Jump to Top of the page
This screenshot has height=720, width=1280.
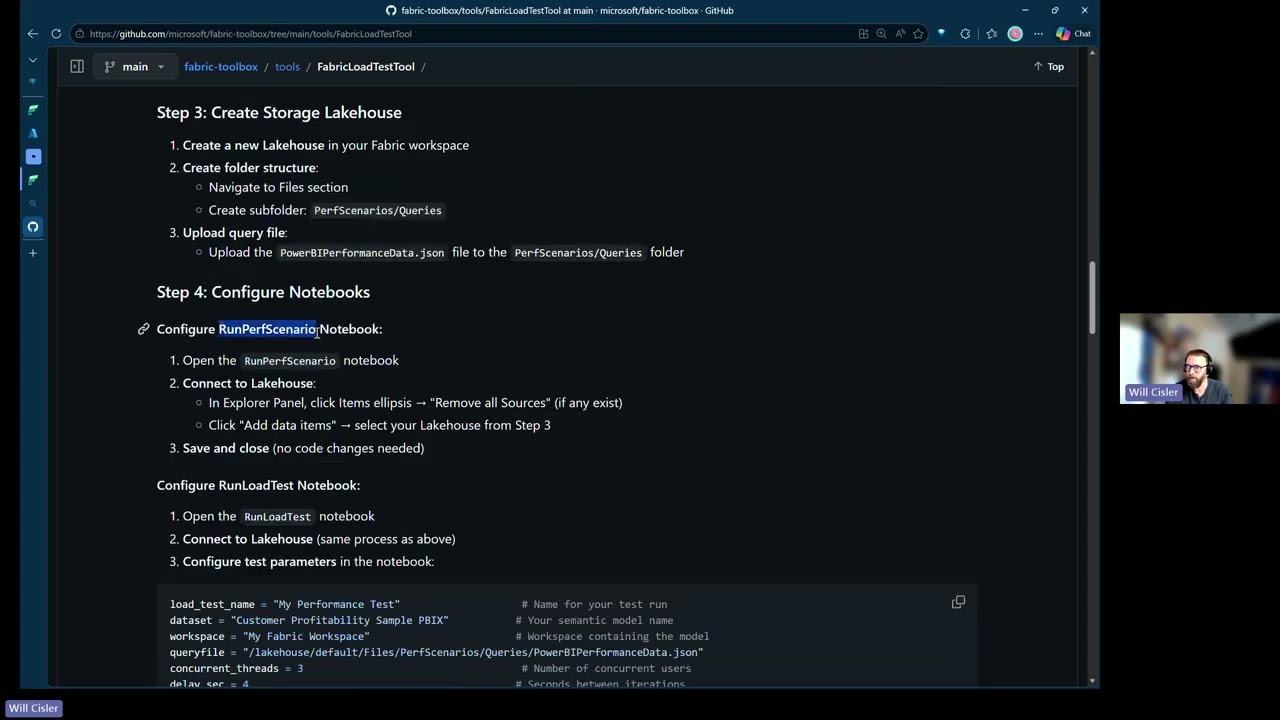tap(1048, 67)
